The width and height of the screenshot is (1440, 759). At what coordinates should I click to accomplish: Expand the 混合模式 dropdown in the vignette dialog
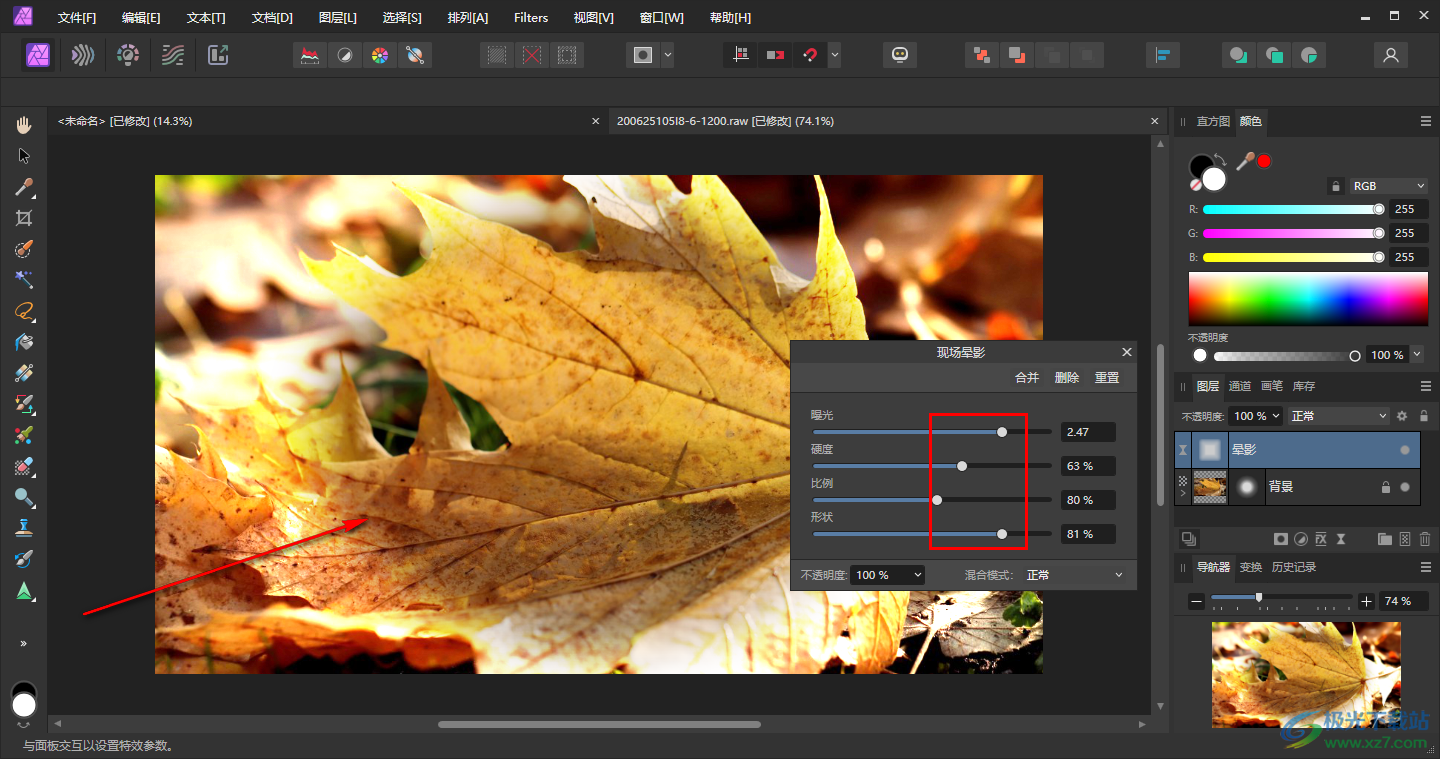tap(1075, 575)
